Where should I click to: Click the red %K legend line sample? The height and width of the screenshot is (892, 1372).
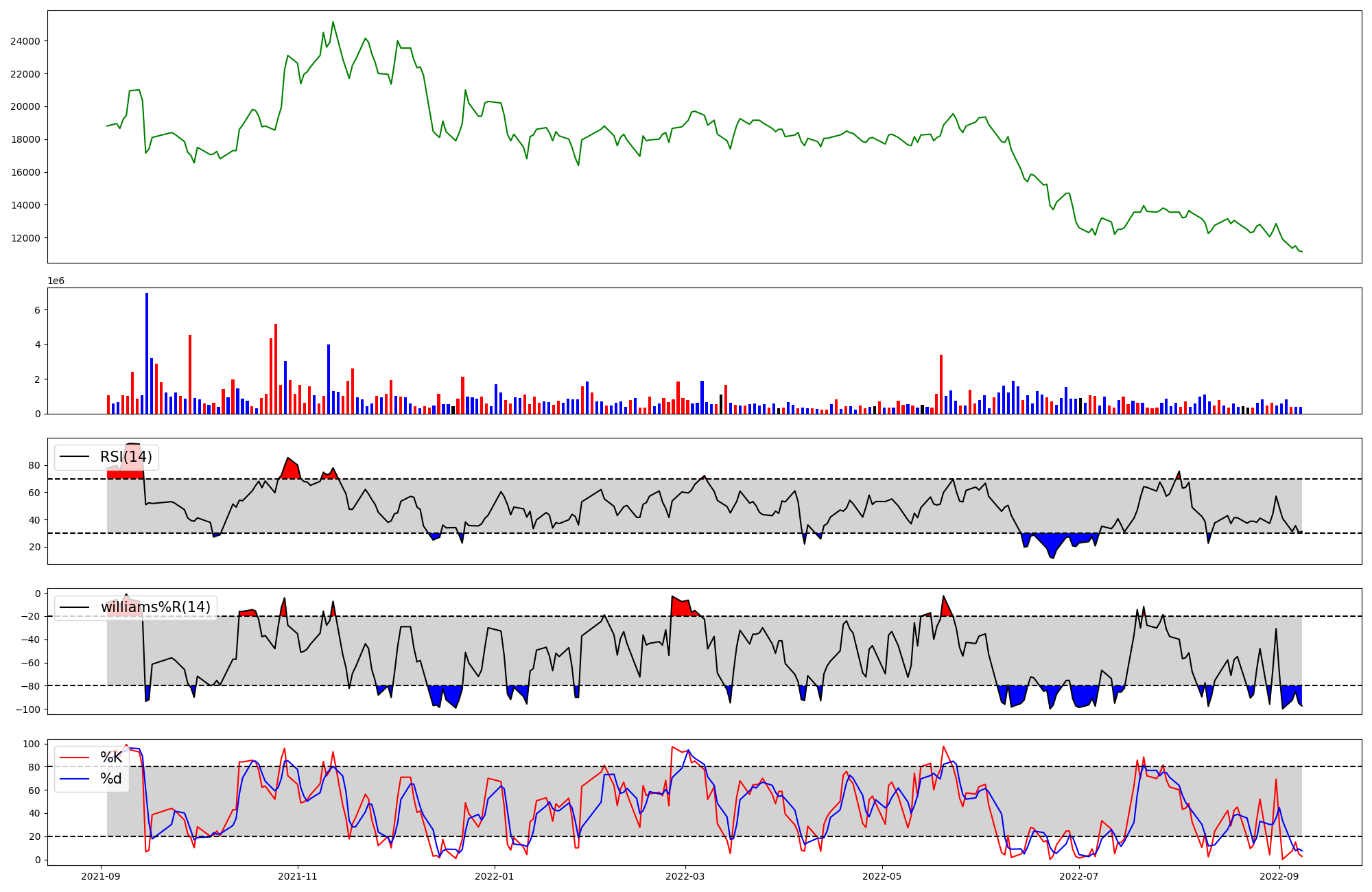tap(75, 758)
